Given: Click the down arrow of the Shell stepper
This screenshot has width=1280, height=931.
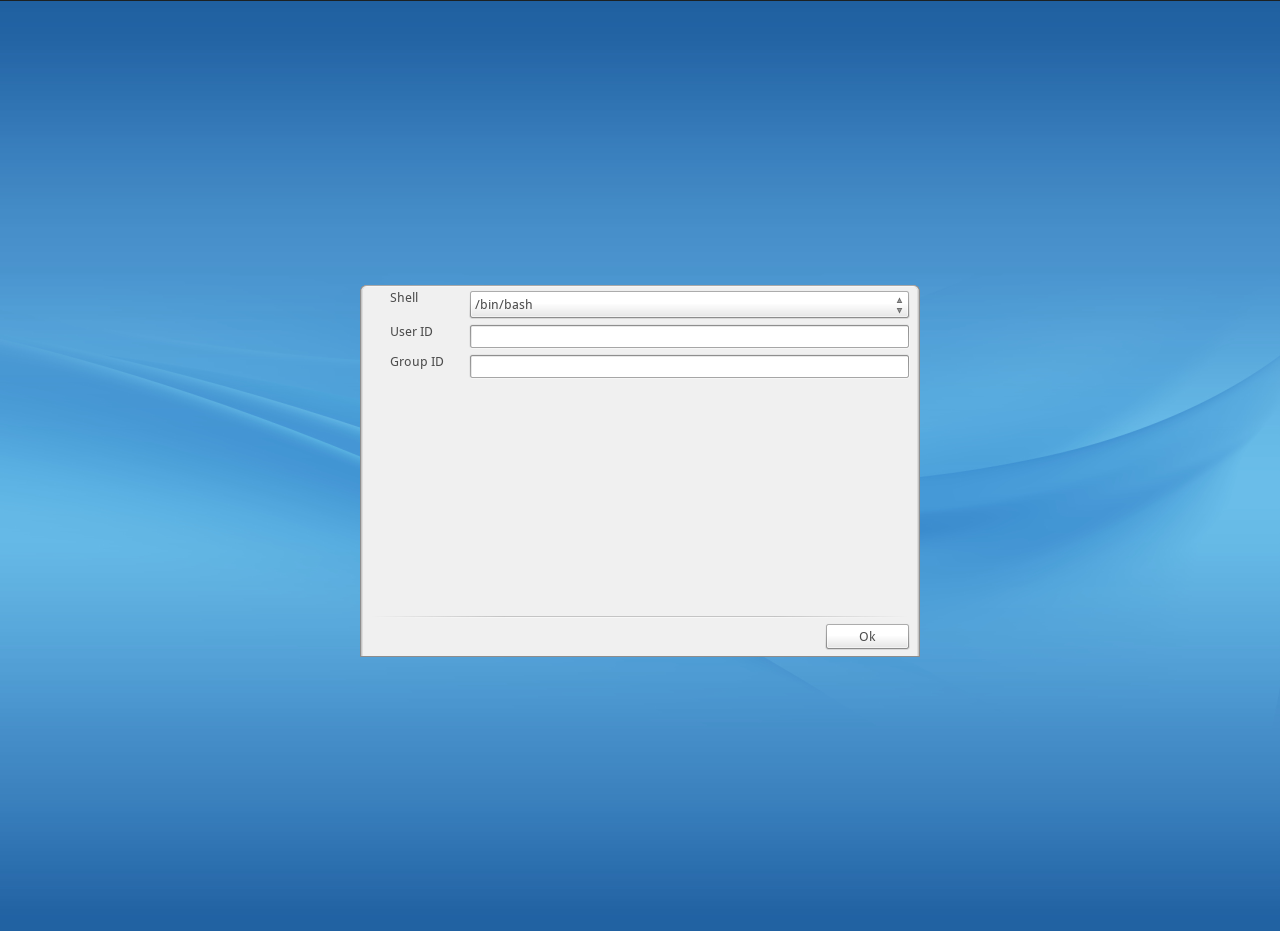Looking at the screenshot, I should pos(898,310).
